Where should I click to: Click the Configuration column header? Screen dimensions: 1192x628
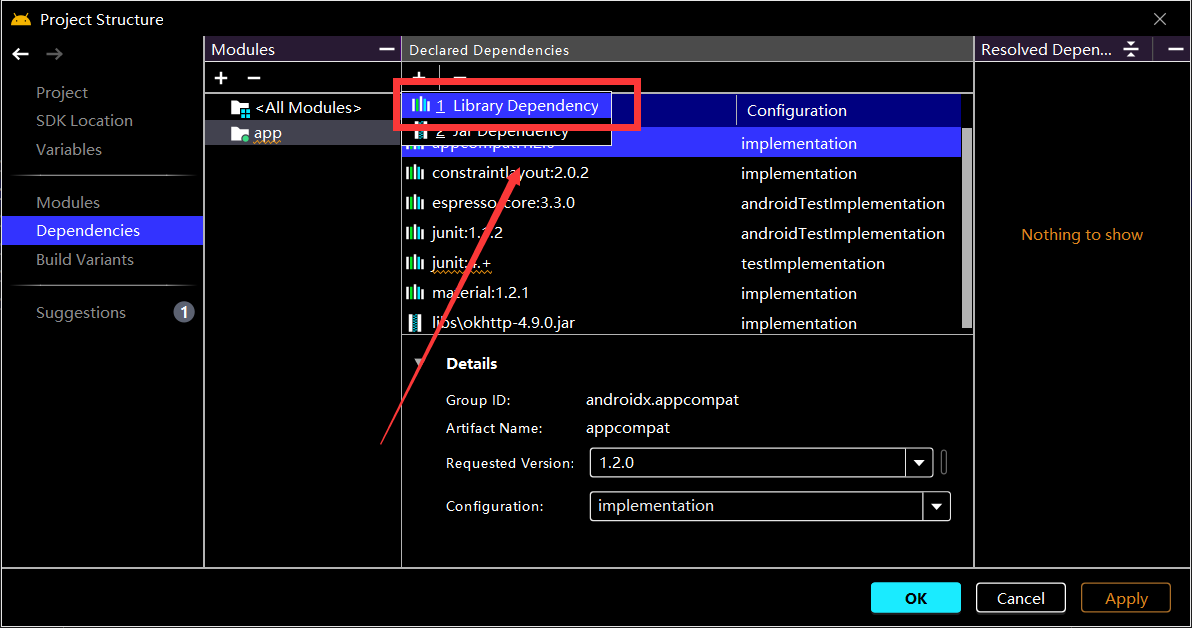(848, 110)
